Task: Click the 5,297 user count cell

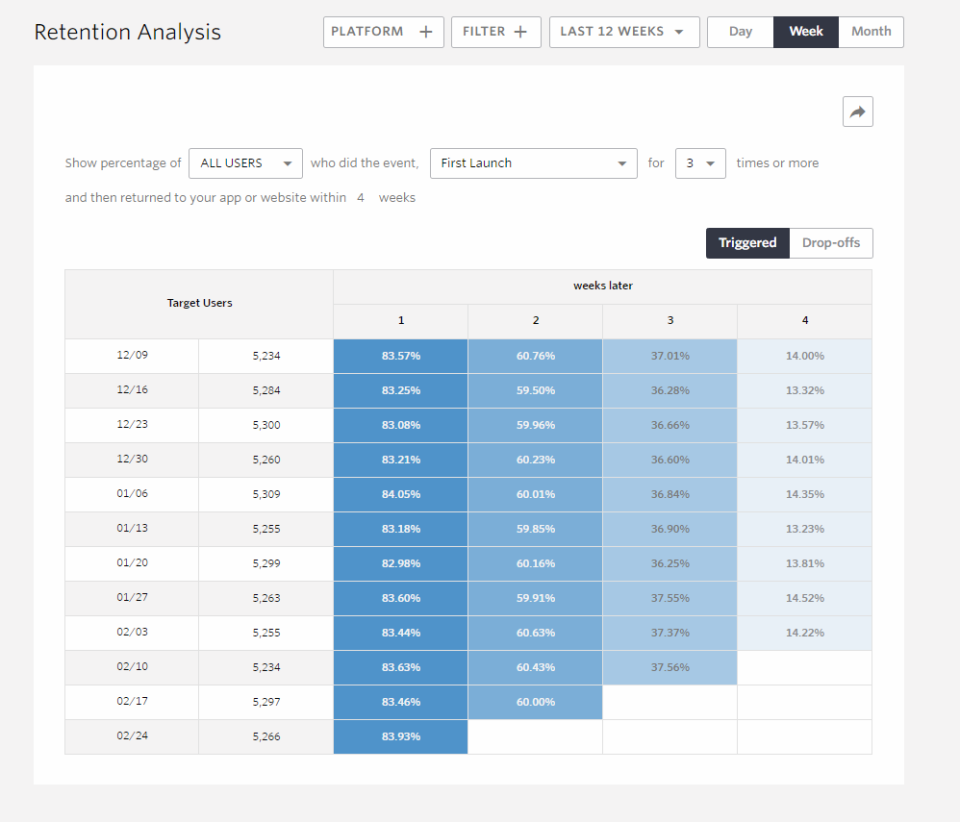Action: (x=266, y=702)
